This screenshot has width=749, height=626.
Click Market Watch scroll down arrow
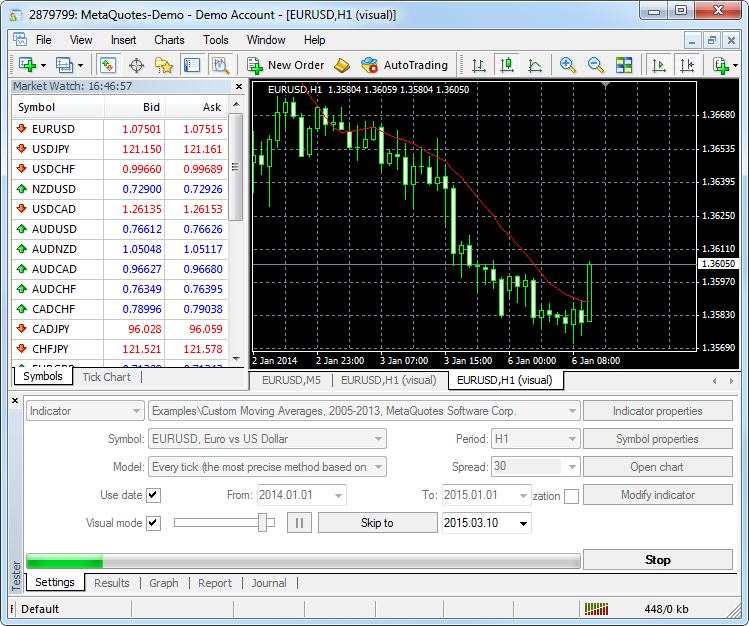[236, 359]
